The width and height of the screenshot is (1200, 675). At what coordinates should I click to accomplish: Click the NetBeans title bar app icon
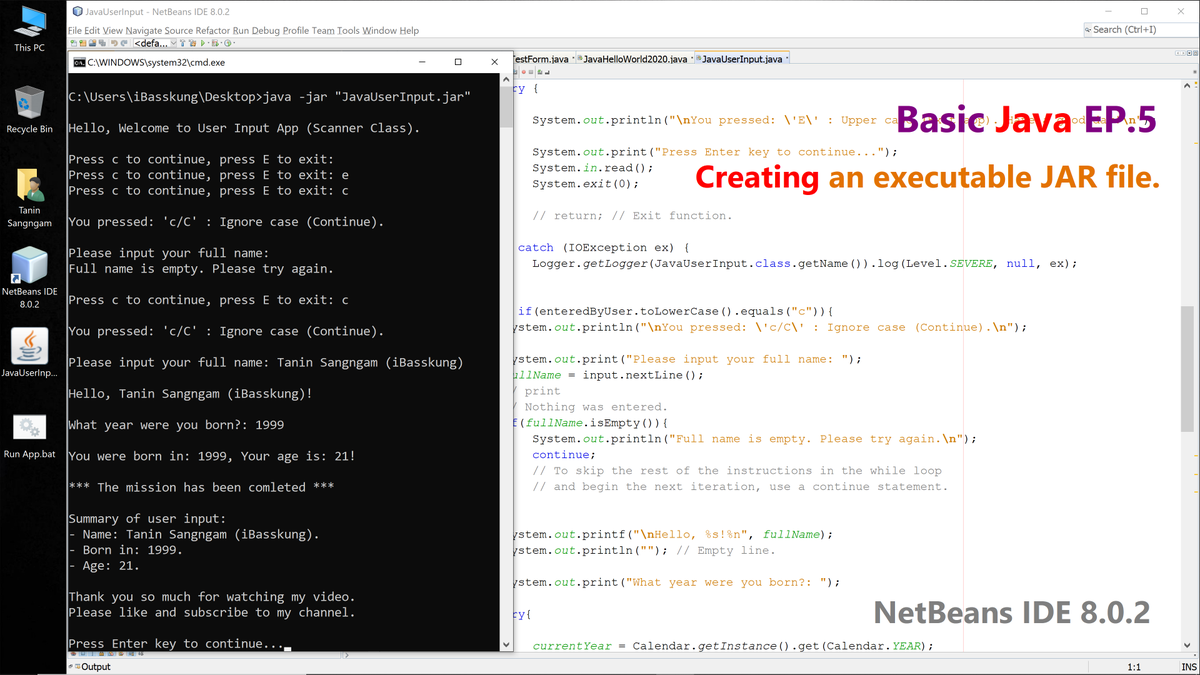tap(77, 11)
